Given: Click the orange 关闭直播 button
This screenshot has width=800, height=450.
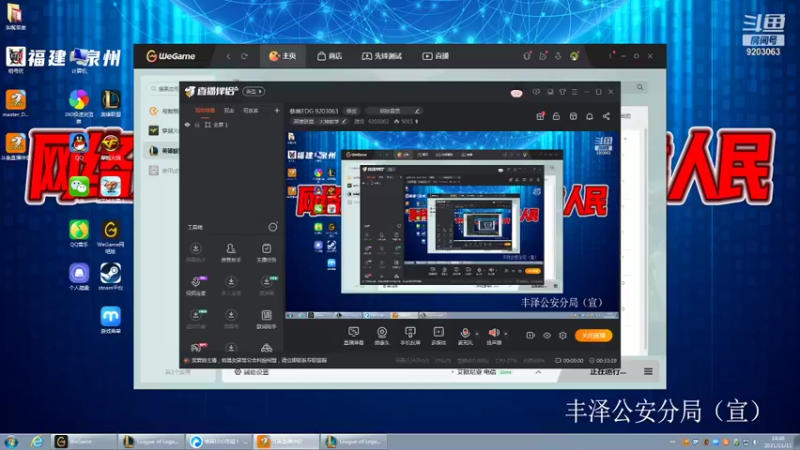Looking at the screenshot, I should pos(593,335).
